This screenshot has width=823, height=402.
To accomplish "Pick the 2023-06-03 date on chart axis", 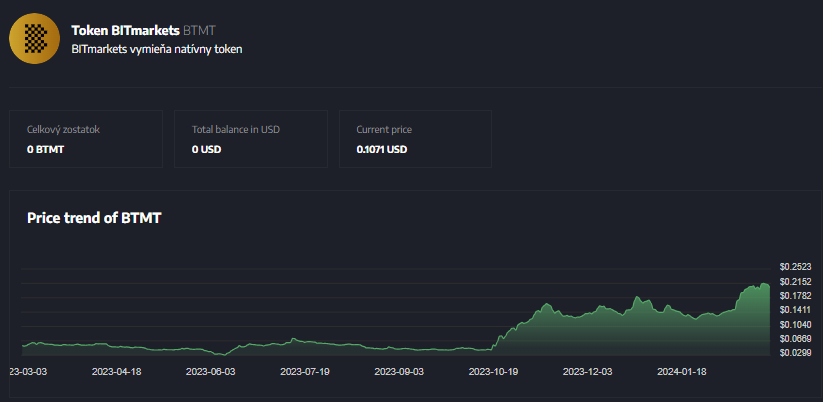I will pos(210,371).
